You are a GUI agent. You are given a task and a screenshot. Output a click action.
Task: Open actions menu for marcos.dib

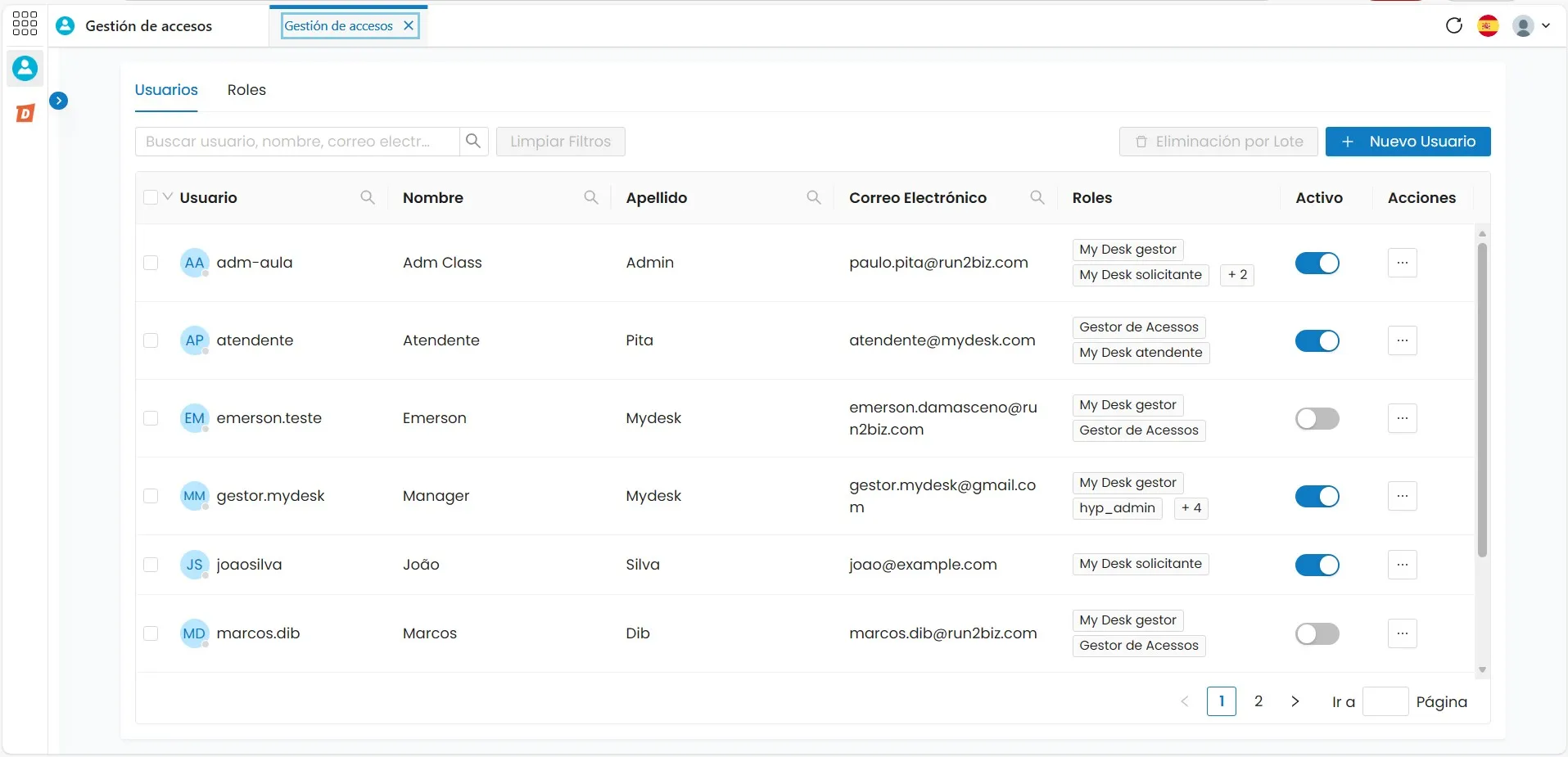coord(1402,633)
